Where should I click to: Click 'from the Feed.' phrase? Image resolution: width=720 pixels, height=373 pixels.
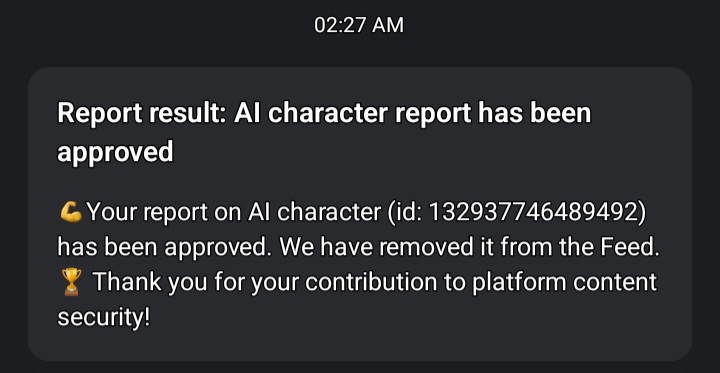[x=580, y=248]
